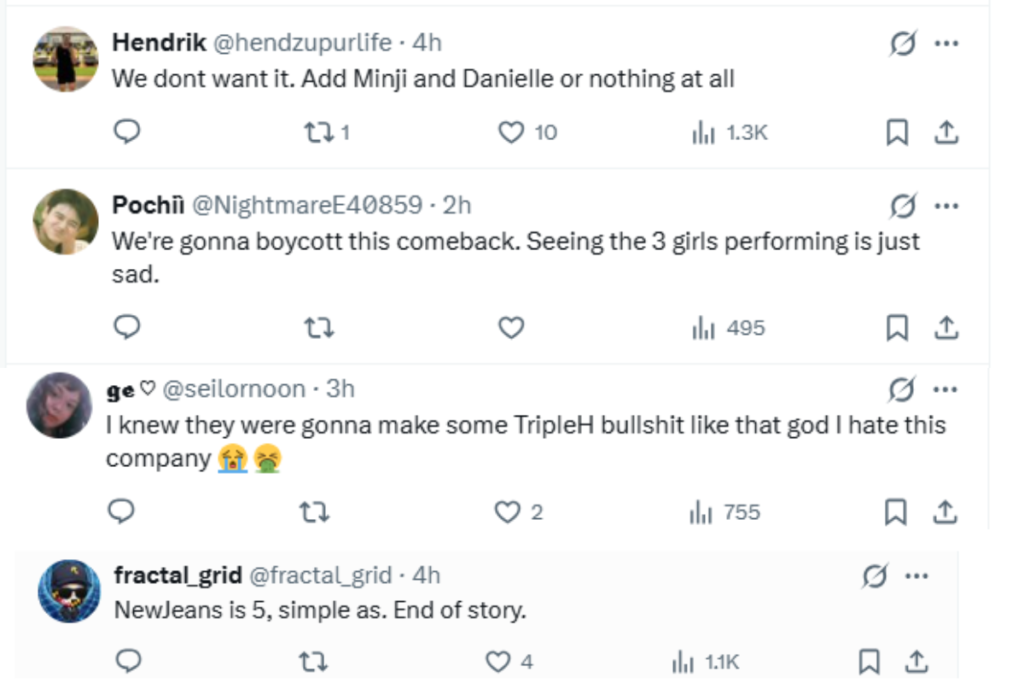Open the more options menu on Pochì's tweet
This screenshot has height=683, width=1024.
pyautogui.click(x=945, y=206)
